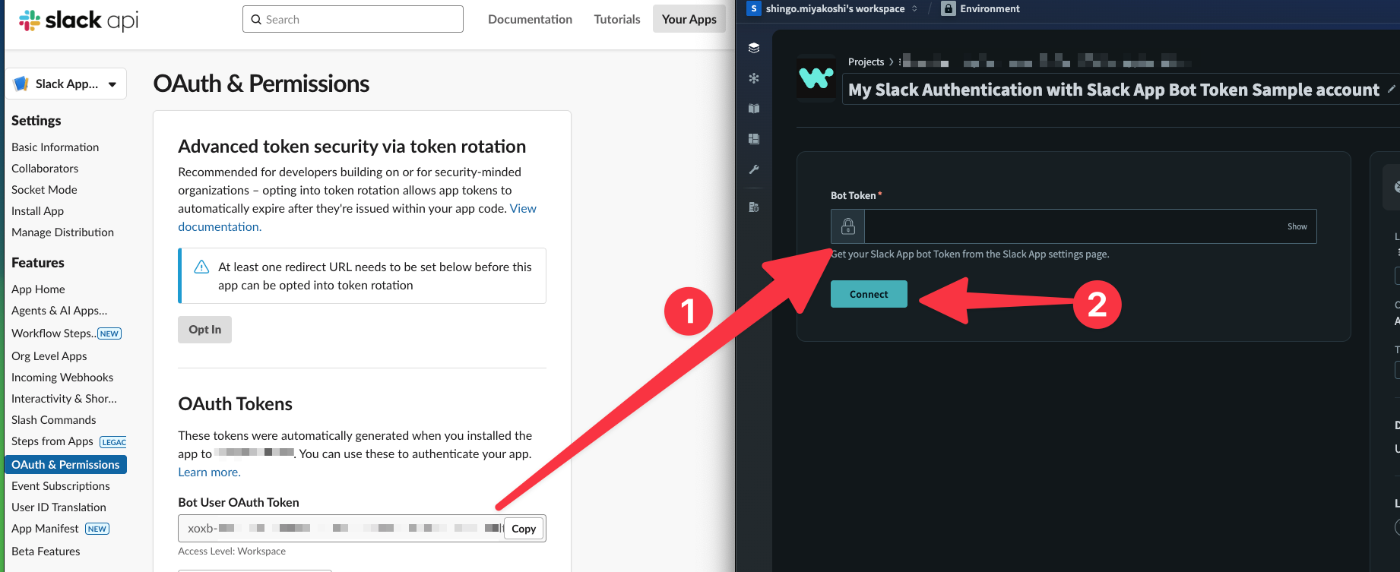
Task: Click Show to reveal Bot Token
Action: tap(1297, 227)
